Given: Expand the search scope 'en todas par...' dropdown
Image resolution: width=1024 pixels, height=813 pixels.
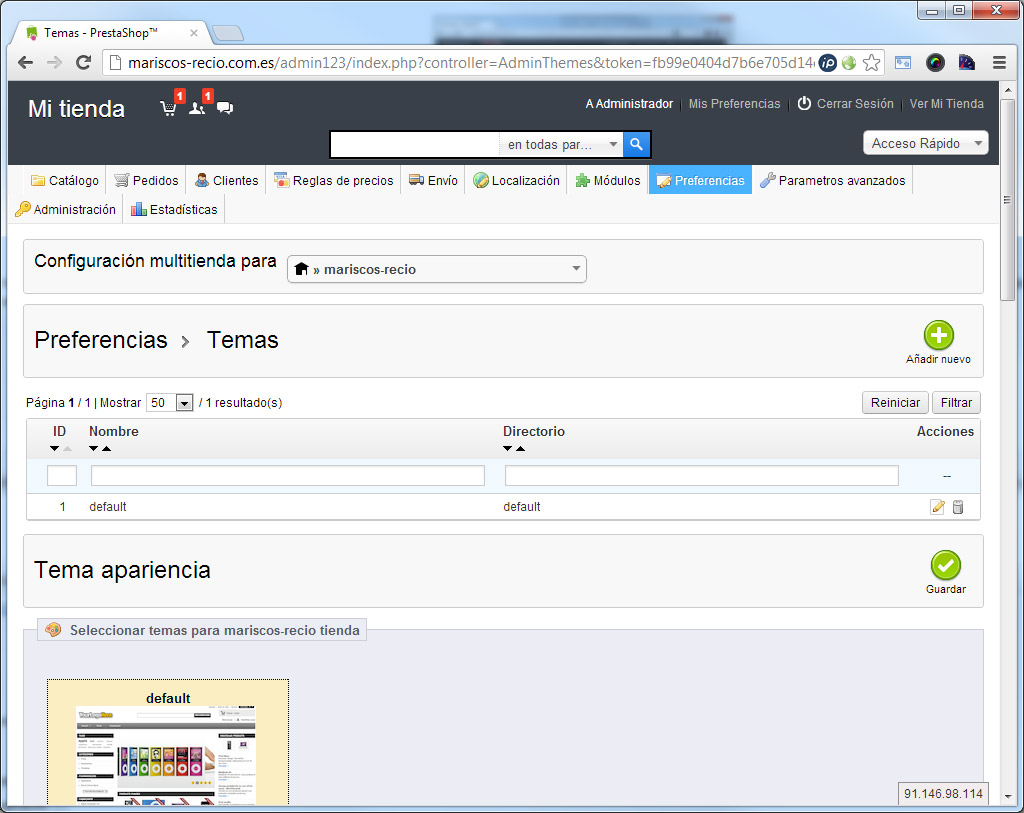Looking at the screenshot, I should (x=561, y=144).
